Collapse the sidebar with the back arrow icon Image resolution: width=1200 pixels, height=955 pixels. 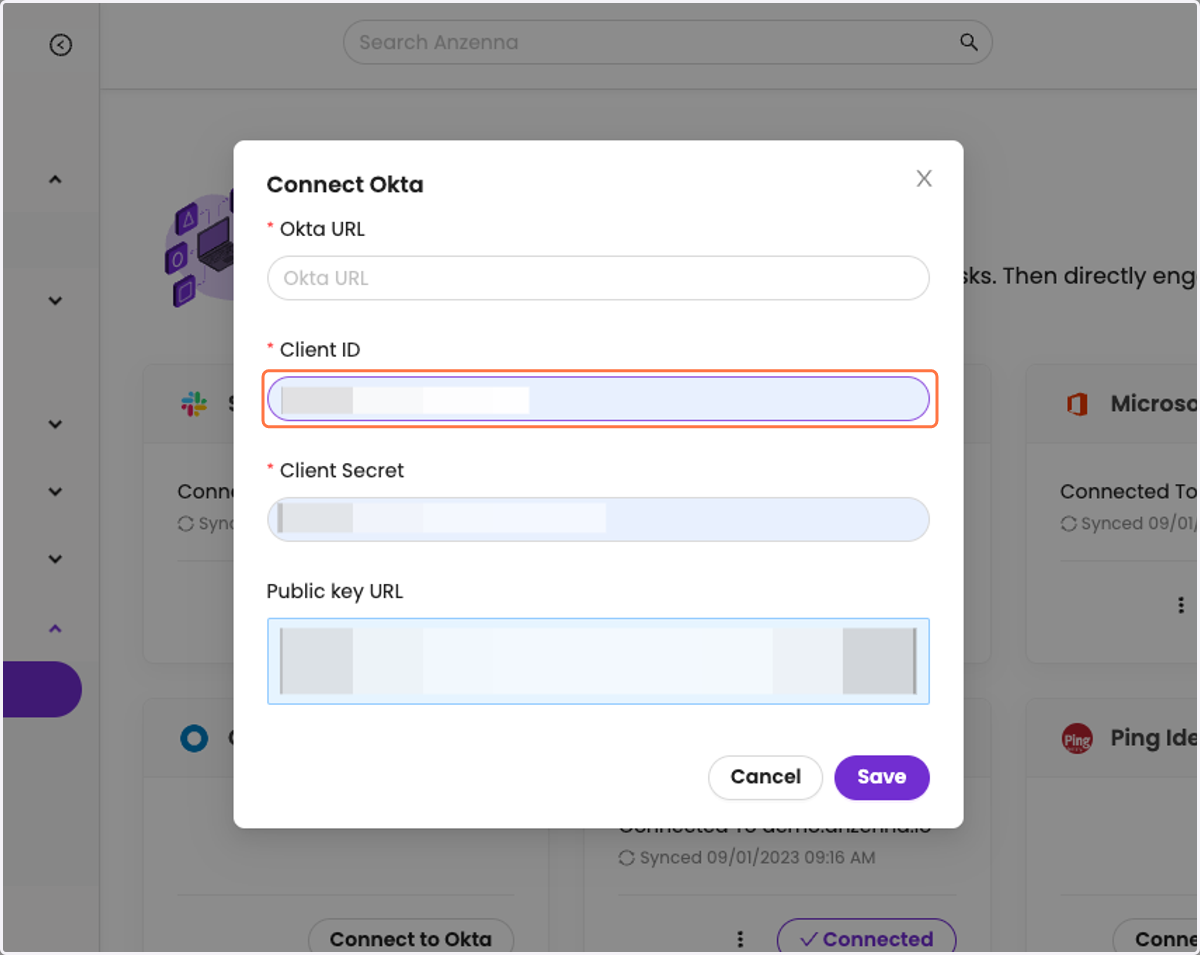61,45
